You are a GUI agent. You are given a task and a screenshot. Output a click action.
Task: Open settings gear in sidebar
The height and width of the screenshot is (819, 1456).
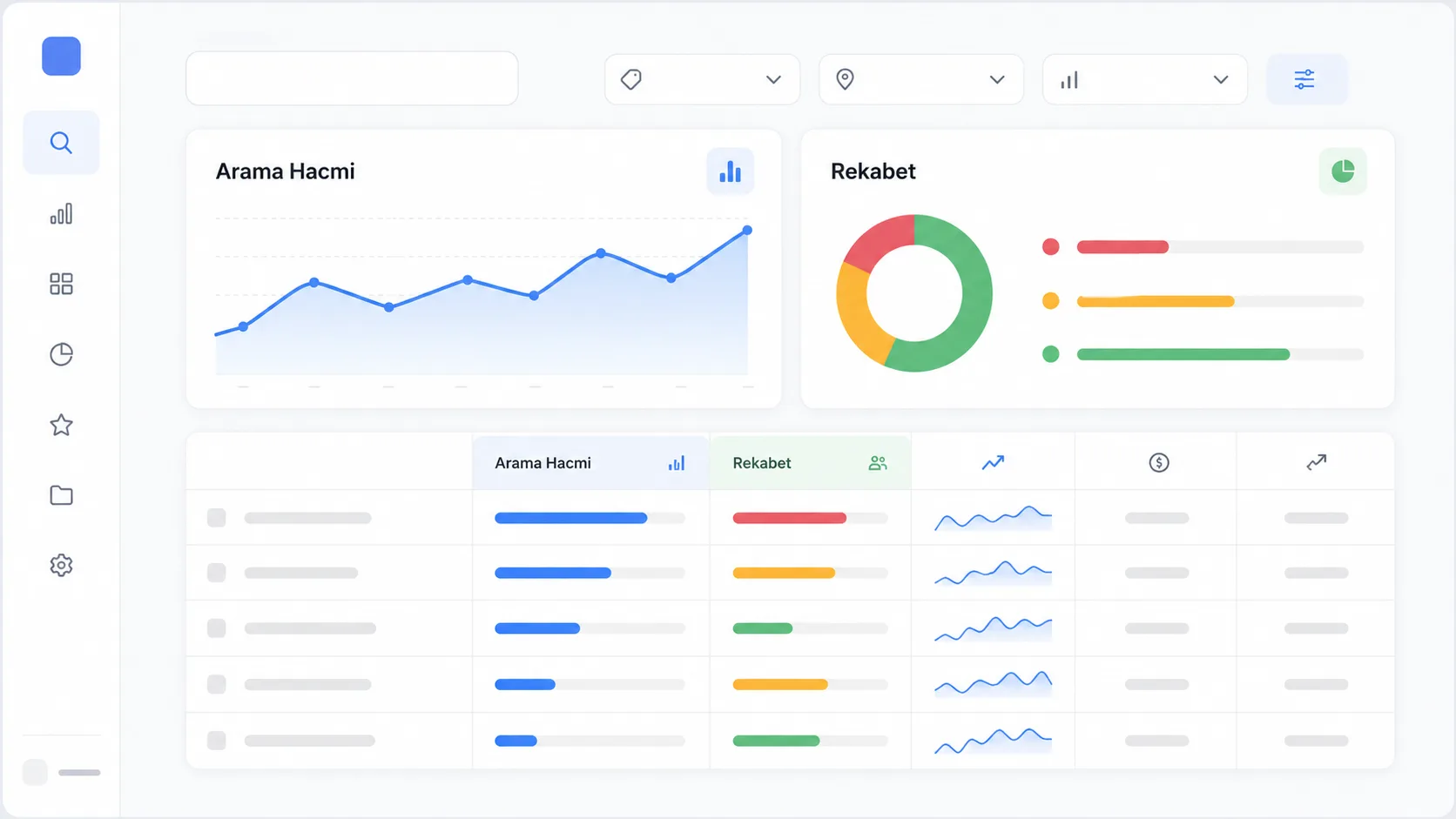(x=61, y=566)
